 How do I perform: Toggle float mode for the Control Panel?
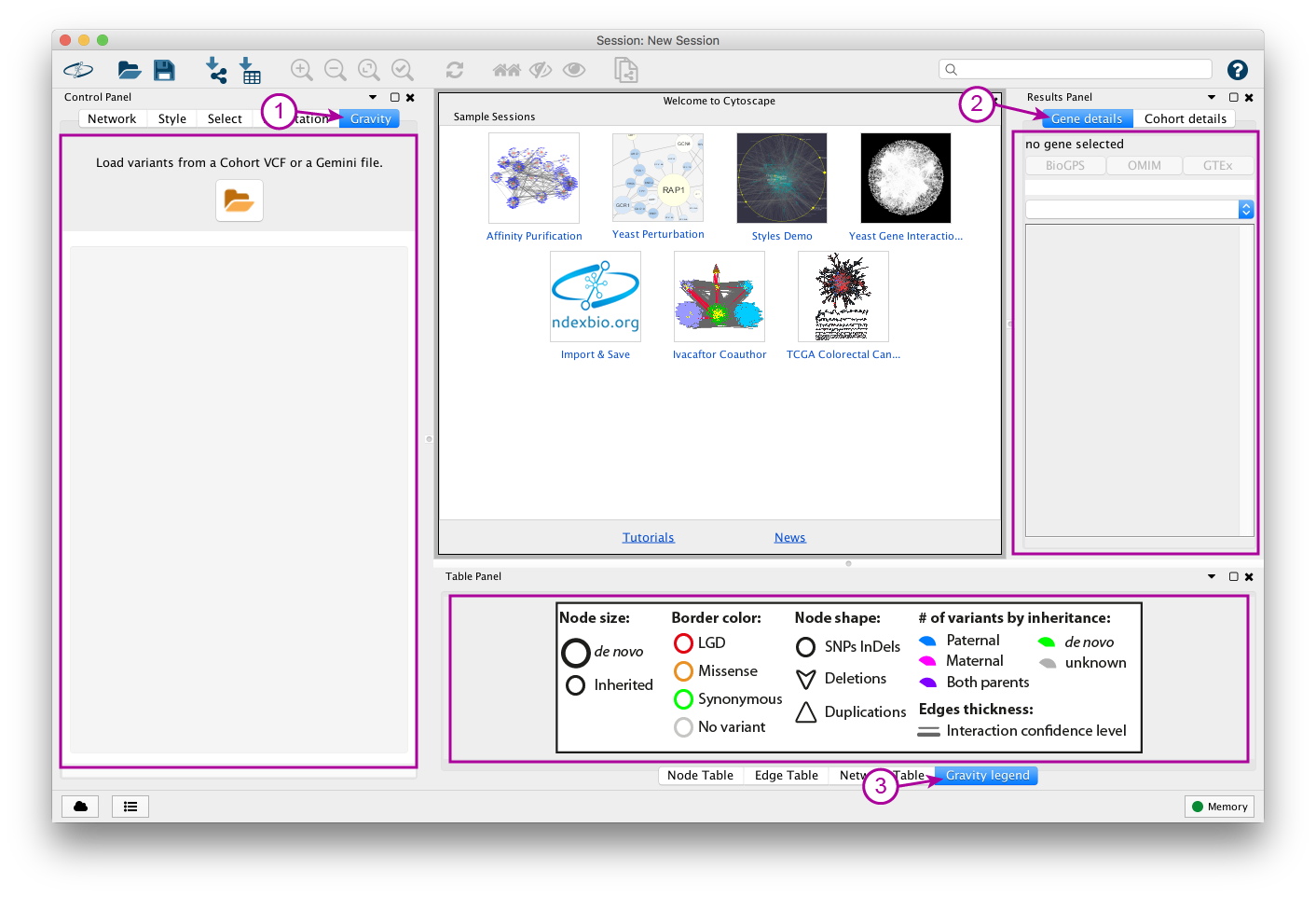[x=394, y=97]
